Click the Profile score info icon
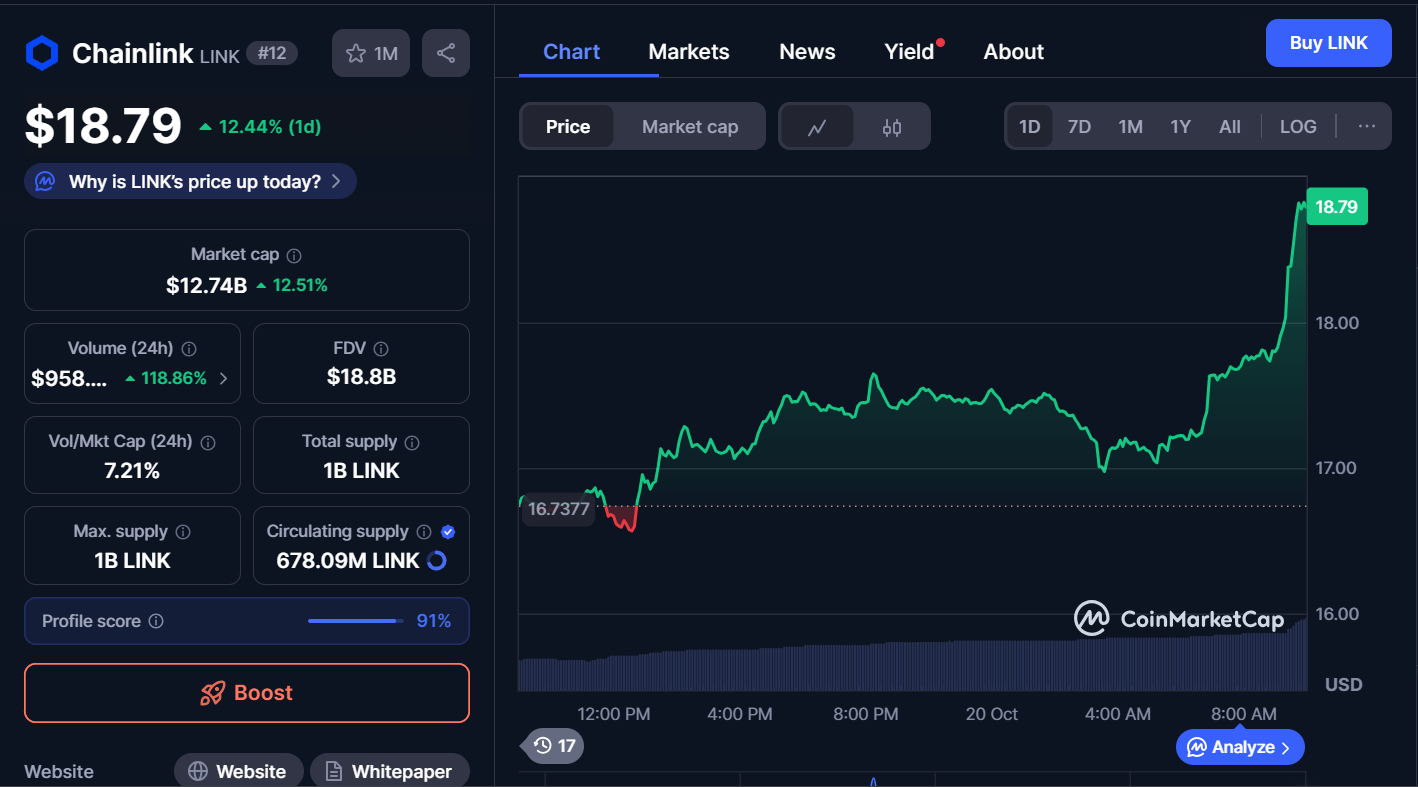1418x787 pixels. 156,621
